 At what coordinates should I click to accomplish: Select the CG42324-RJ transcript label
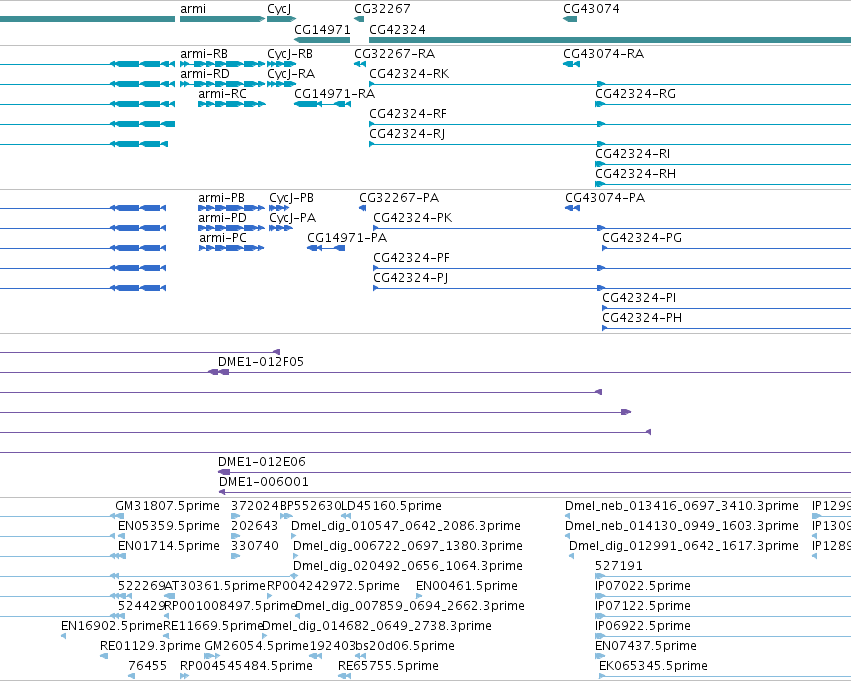point(407,134)
